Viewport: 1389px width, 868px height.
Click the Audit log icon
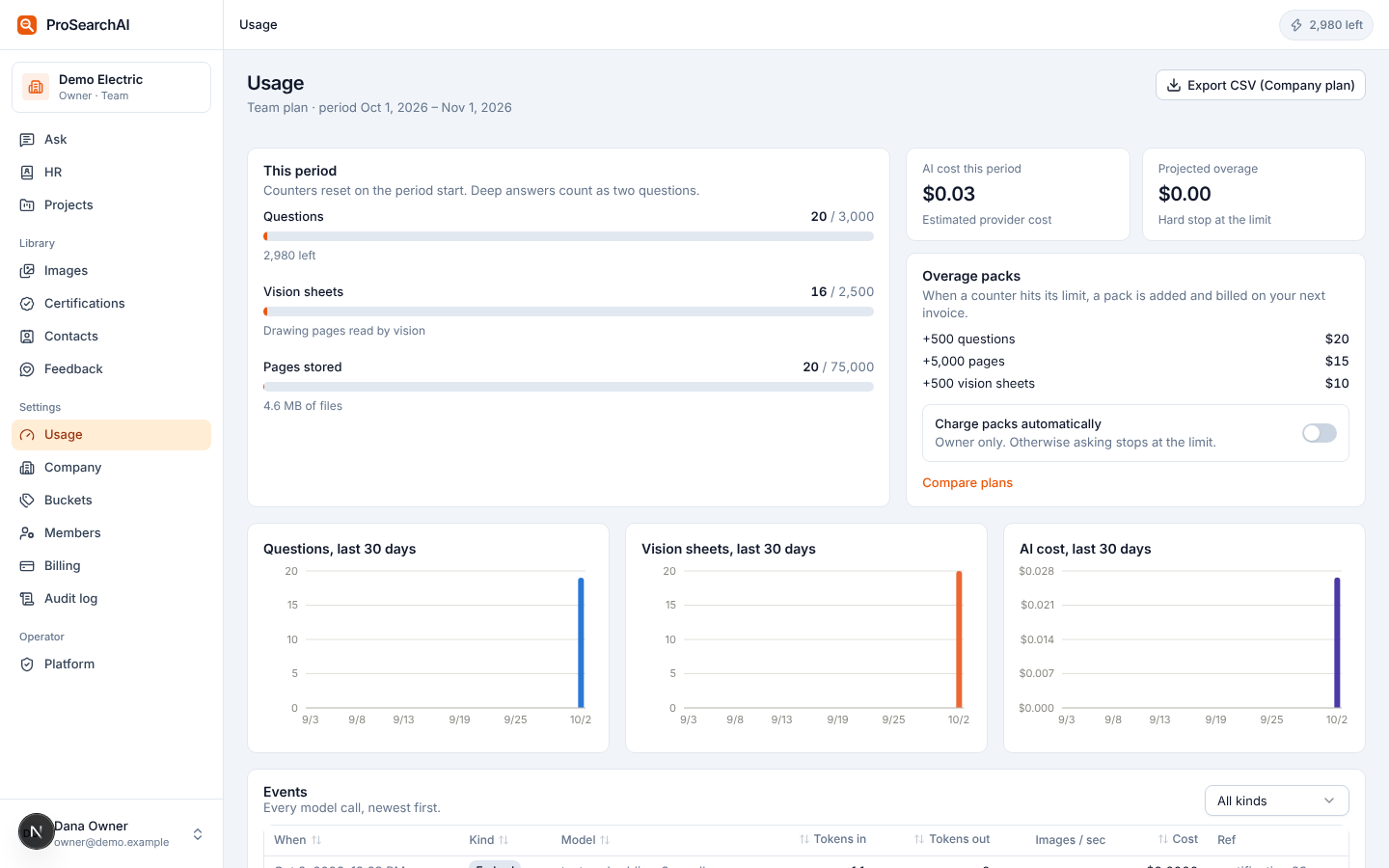(x=27, y=599)
